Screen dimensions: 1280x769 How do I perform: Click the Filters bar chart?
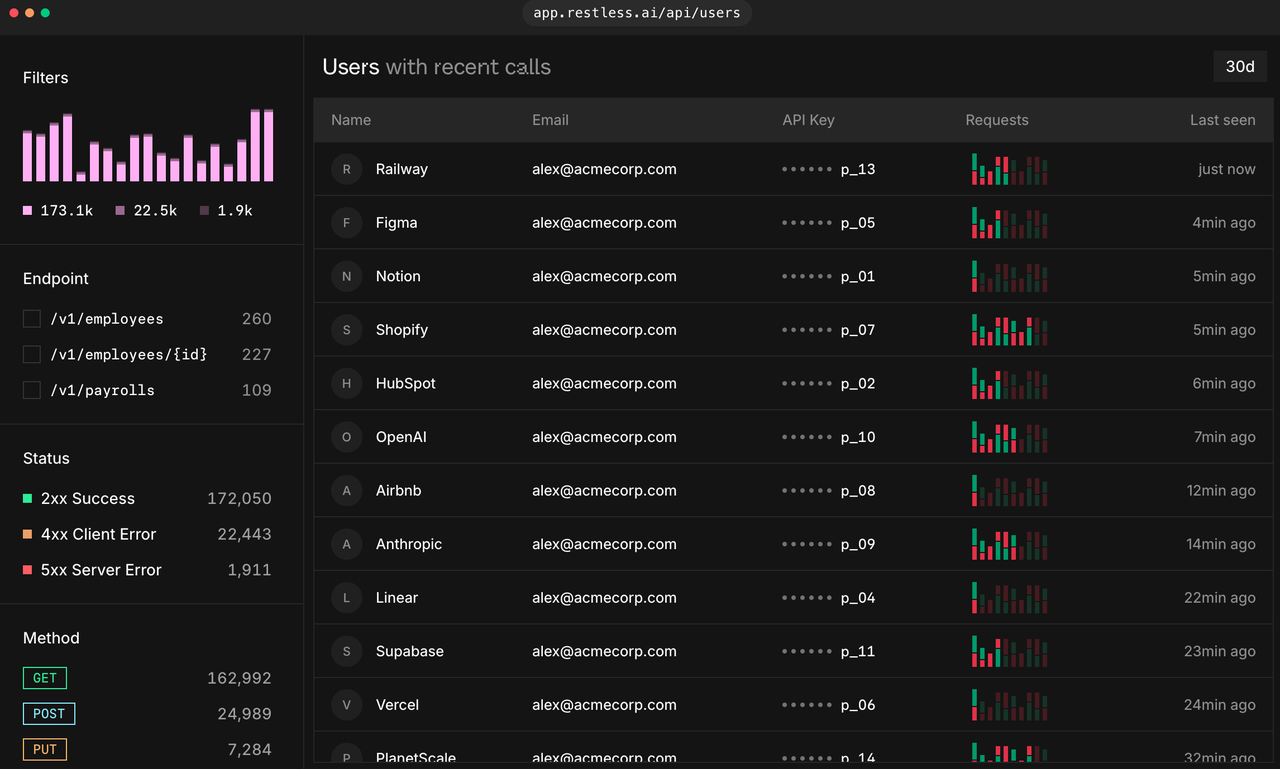[148, 145]
